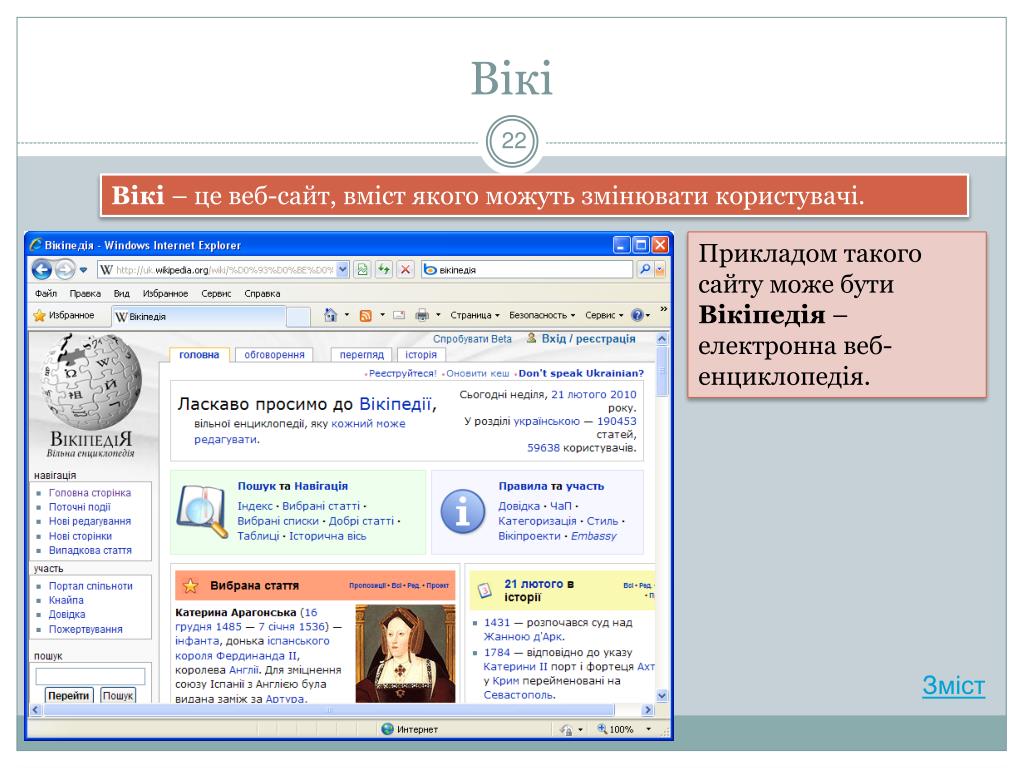Click the Home house icon
Screen dimensions: 1024x768
point(330,315)
